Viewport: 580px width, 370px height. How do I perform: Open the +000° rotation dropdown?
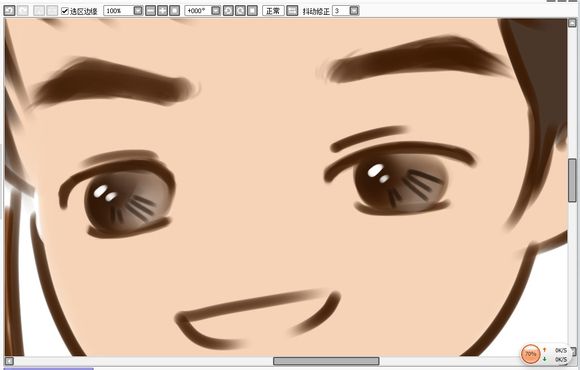click(x=216, y=11)
